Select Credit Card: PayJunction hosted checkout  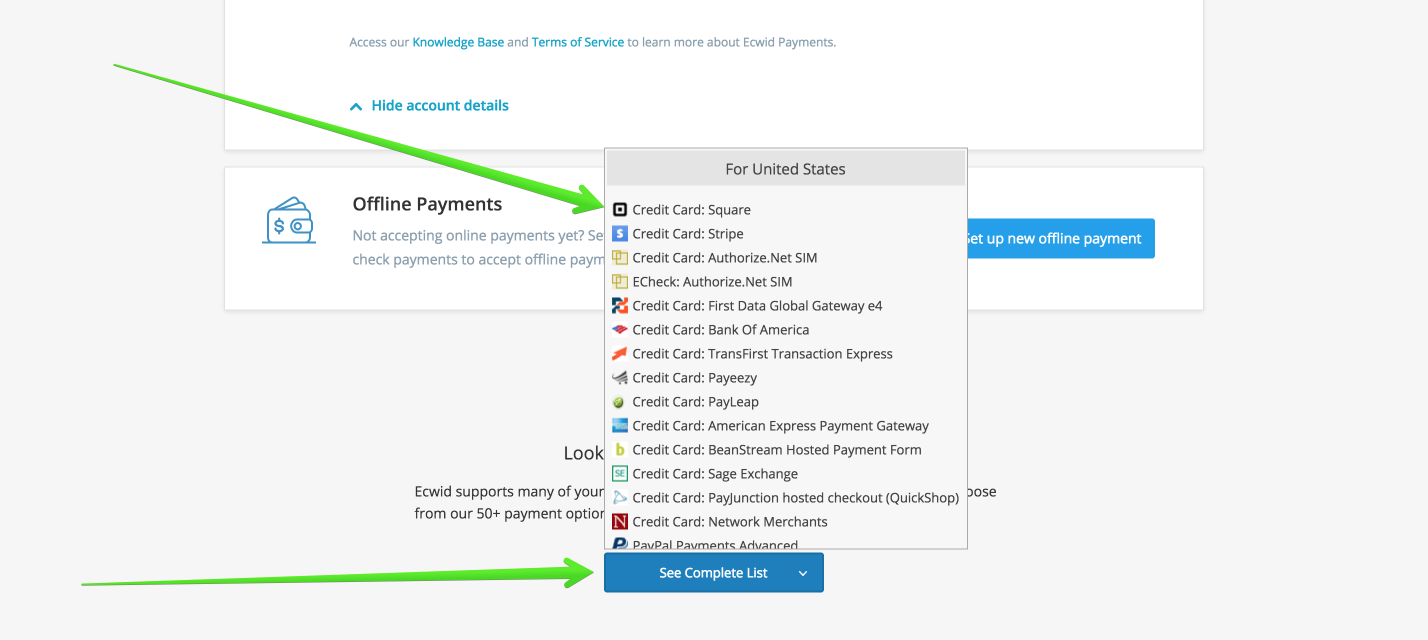pyautogui.click(x=786, y=498)
